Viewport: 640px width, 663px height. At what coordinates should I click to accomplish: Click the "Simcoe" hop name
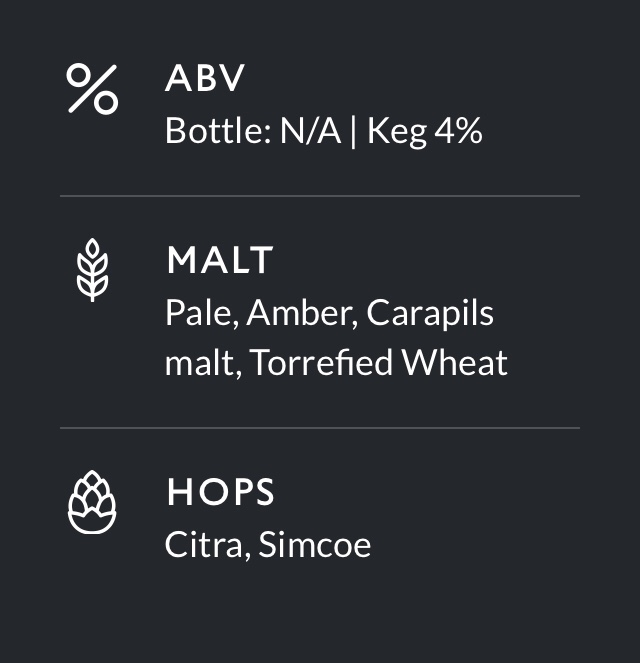click(314, 545)
